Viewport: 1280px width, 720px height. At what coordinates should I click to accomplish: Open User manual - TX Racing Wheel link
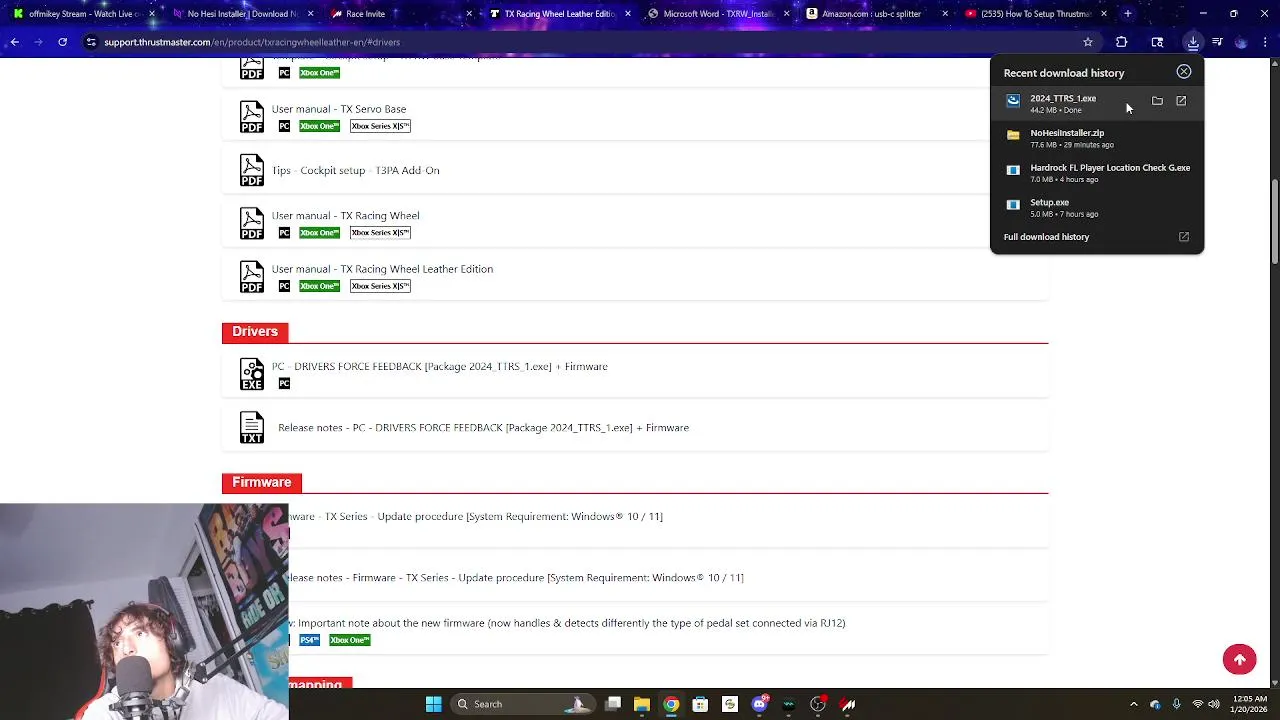(346, 215)
